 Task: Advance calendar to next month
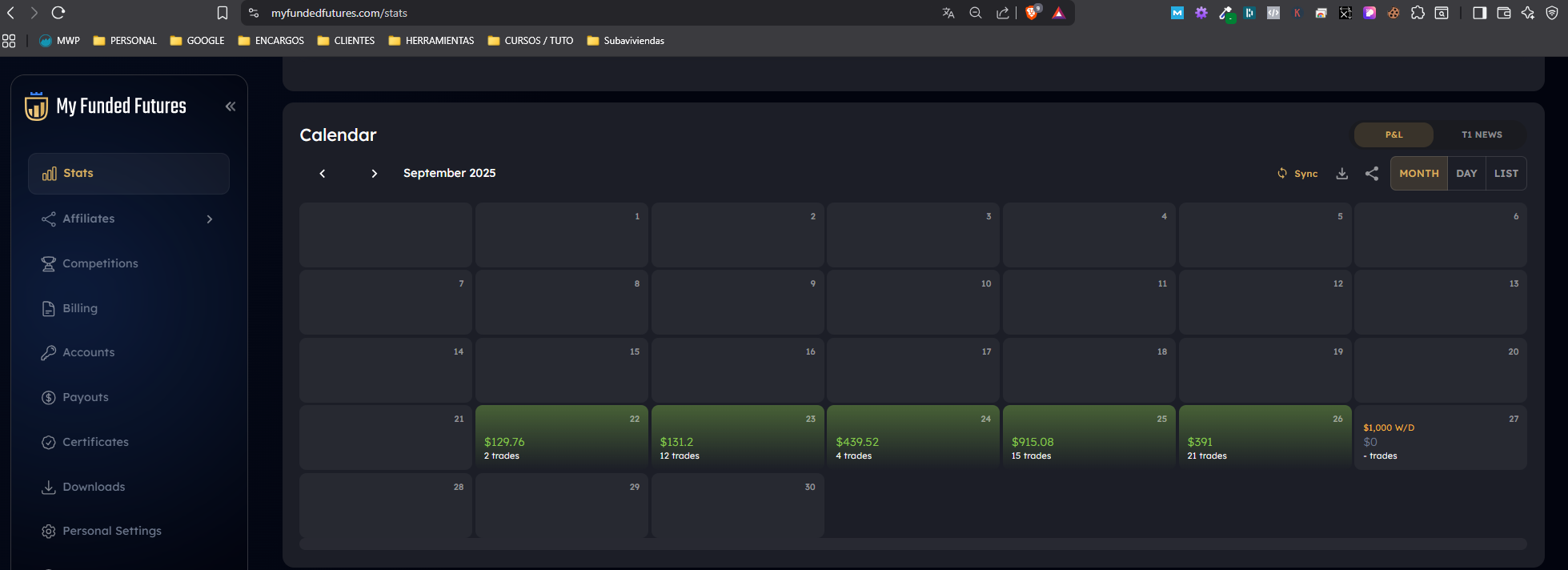click(x=374, y=174)
